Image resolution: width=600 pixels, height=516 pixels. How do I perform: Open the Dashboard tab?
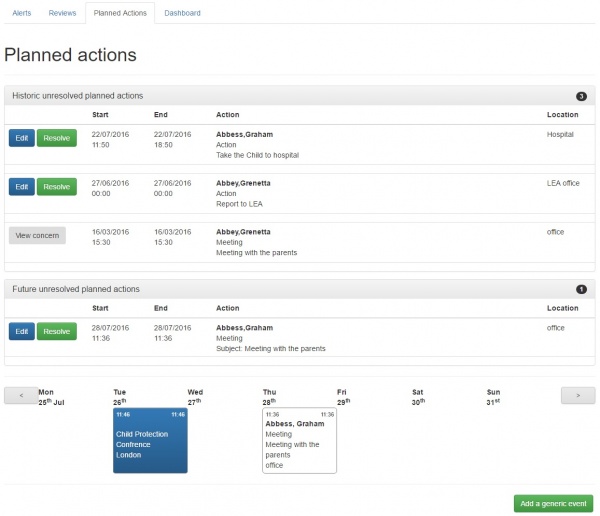(182, 13)
